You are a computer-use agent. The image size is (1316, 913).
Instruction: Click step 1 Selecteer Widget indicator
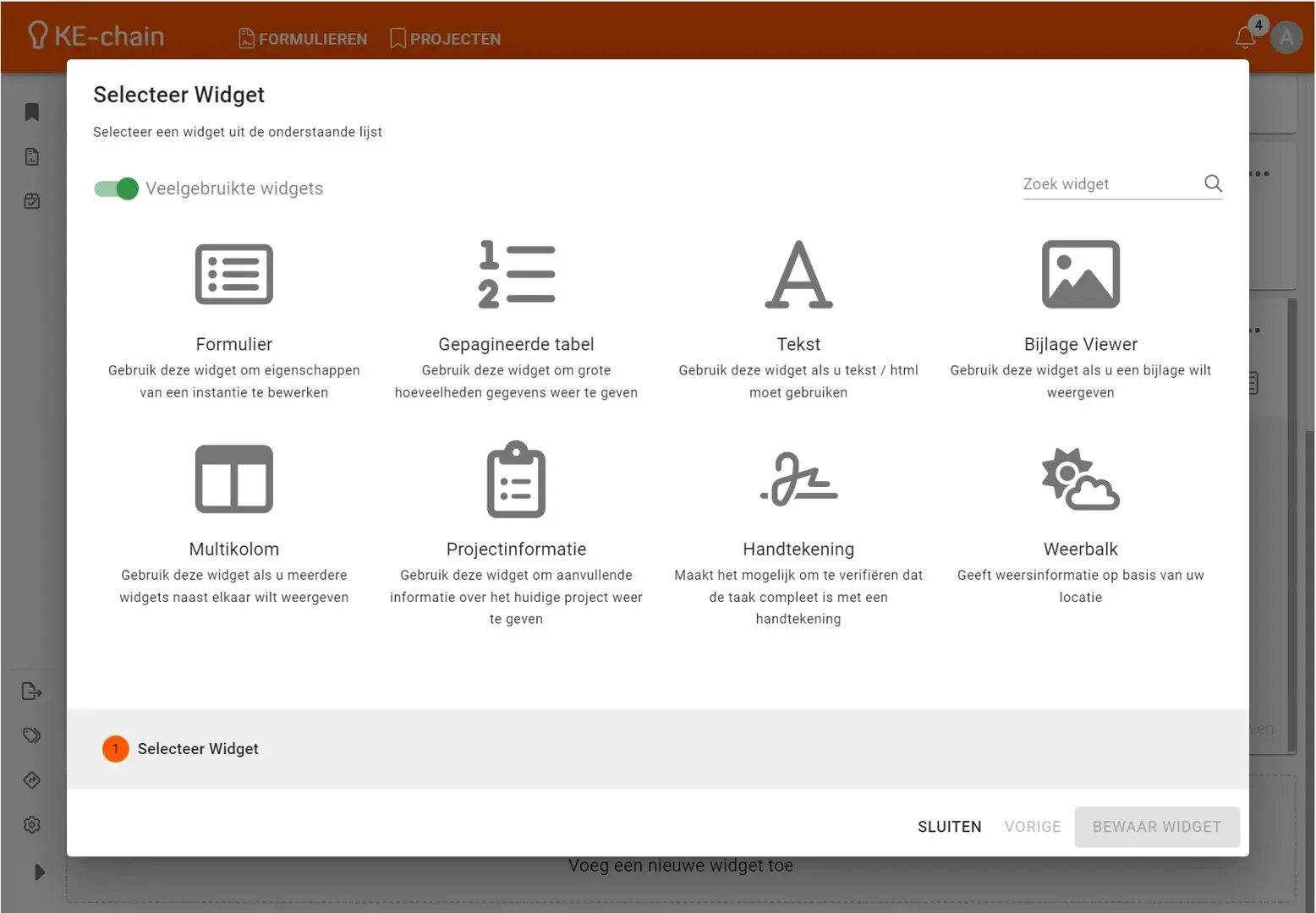[x=116, y=749]
